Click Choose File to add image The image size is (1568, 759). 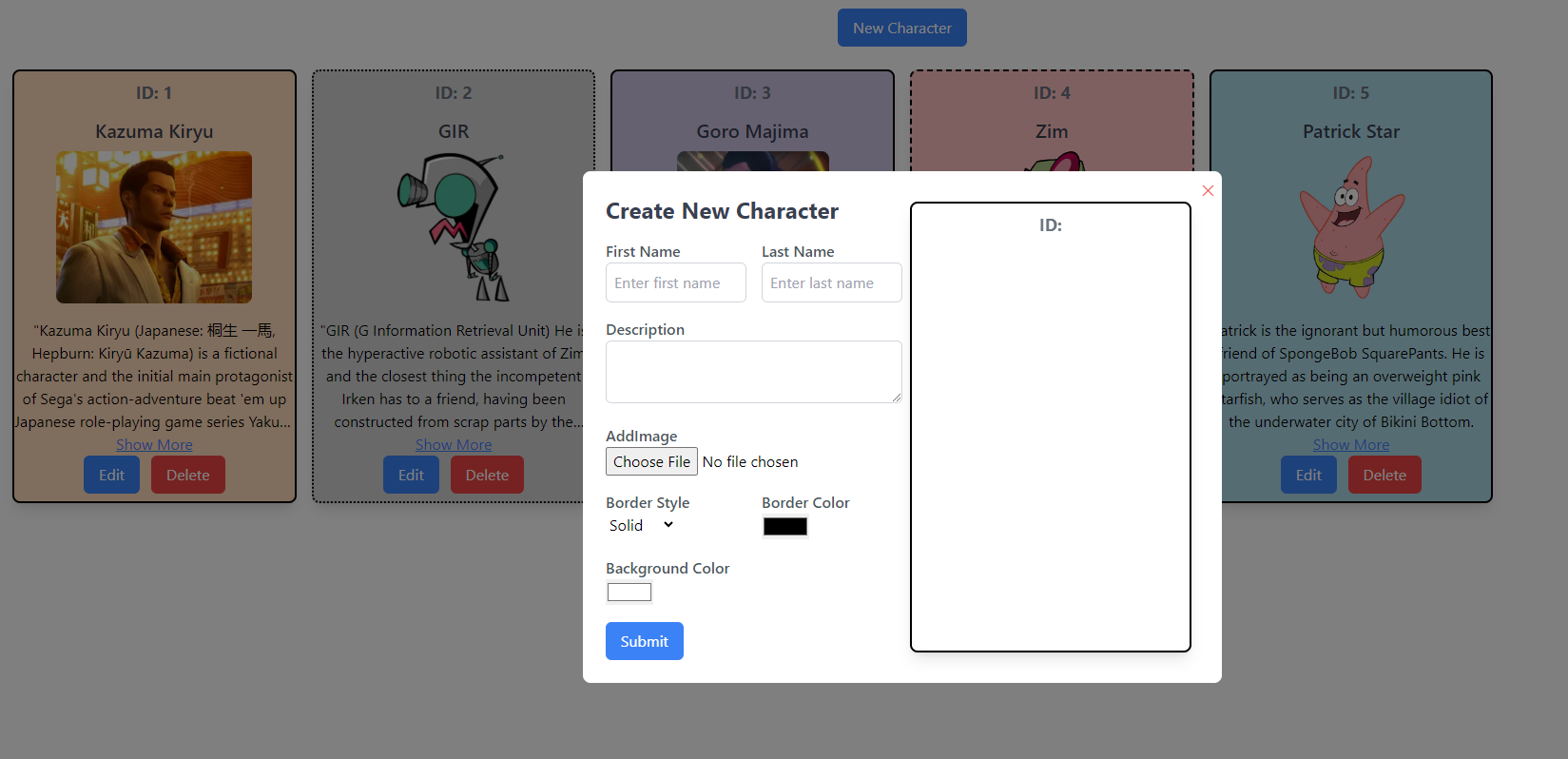(651, 461)
